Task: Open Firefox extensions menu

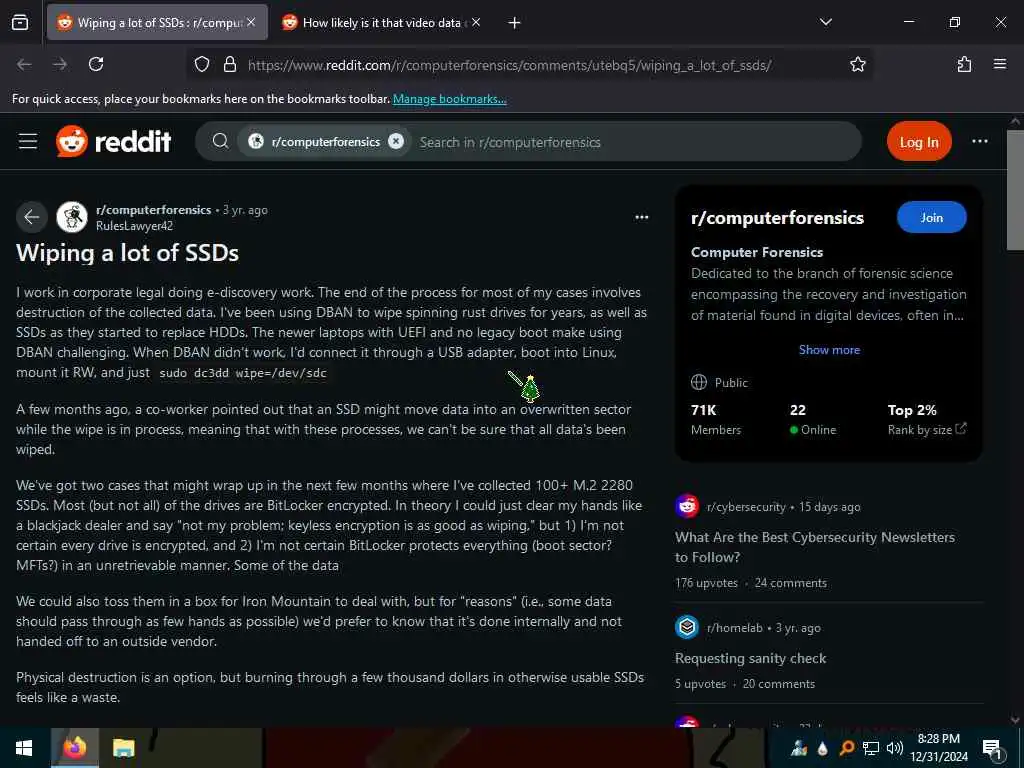Action: (x=964, y=64)
